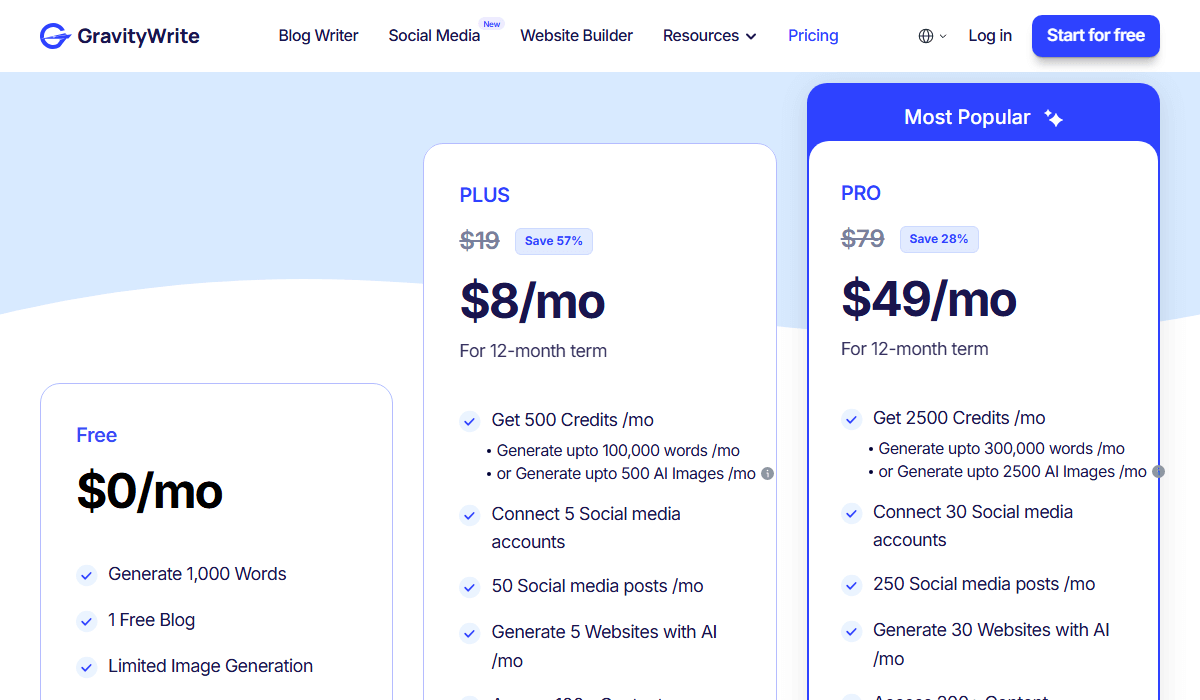The width and height of the screenshot is (1200, 700).
Task: Click the checkmark beside 50 Social media posts
Action: coord(469,587)
